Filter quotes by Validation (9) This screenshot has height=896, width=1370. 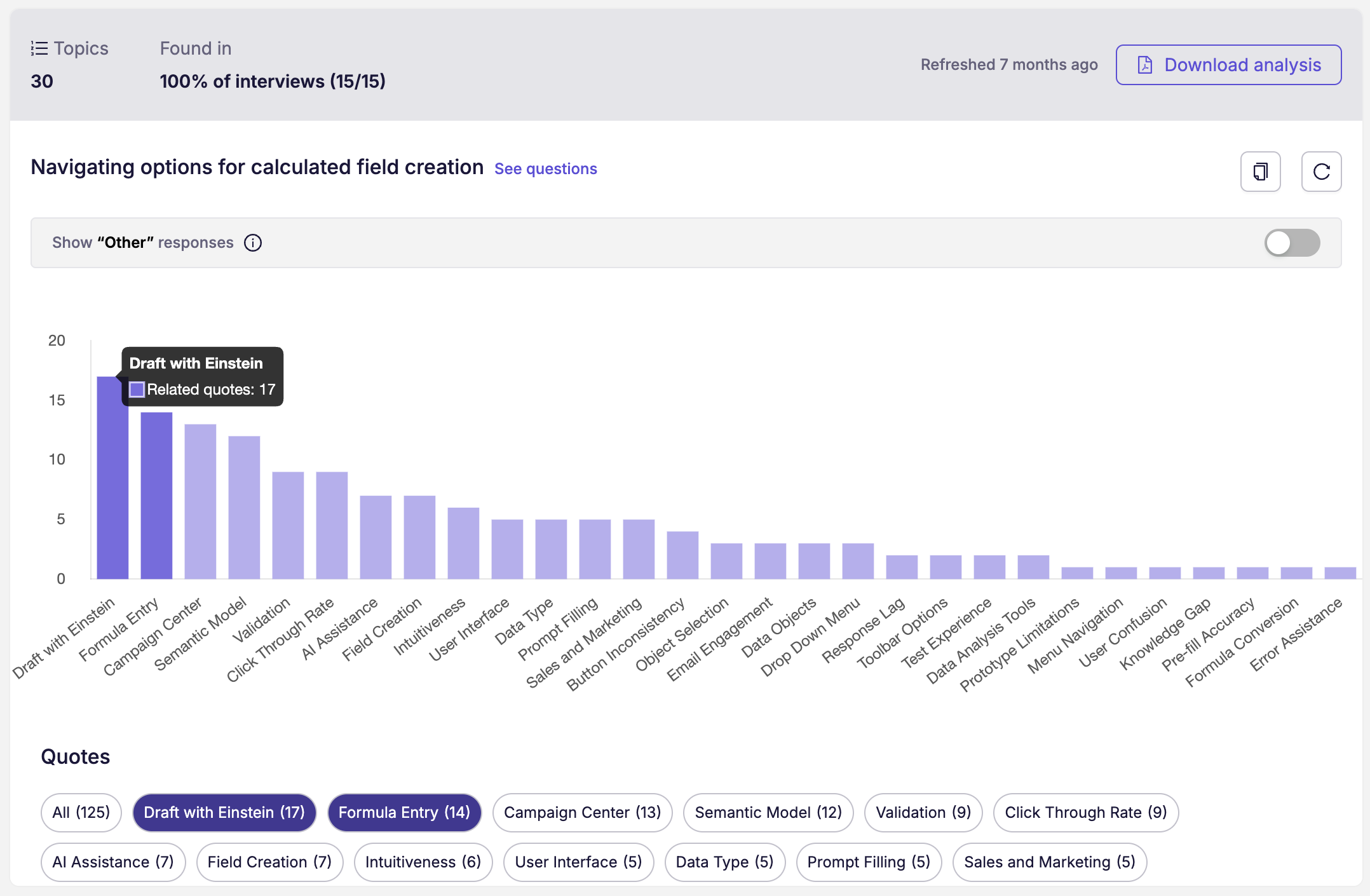click(923, 812)
